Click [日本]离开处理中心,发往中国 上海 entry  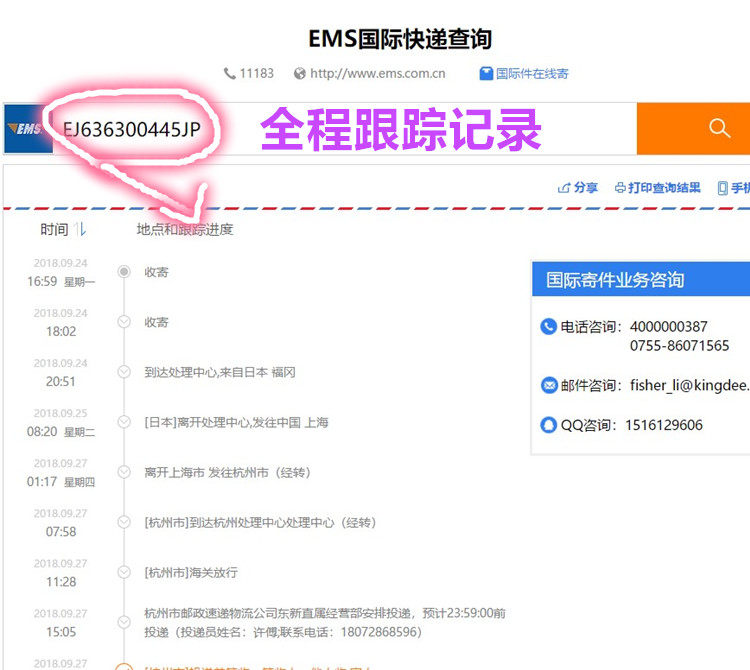point(237,422)
